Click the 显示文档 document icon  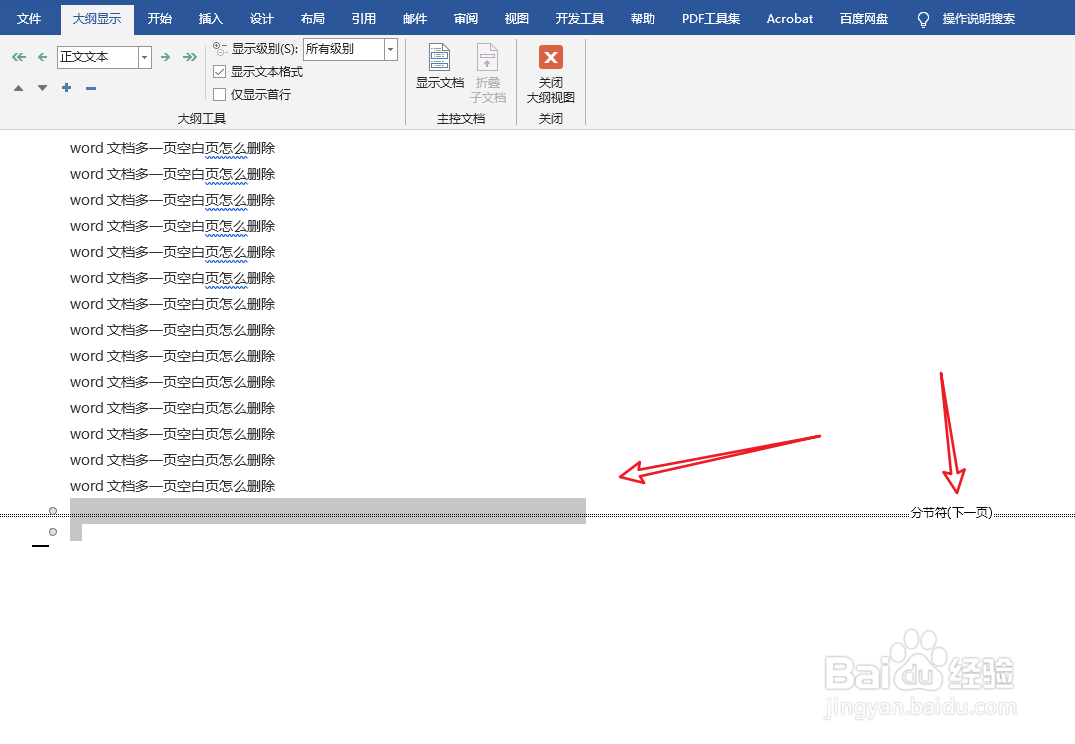coord(439,57)
